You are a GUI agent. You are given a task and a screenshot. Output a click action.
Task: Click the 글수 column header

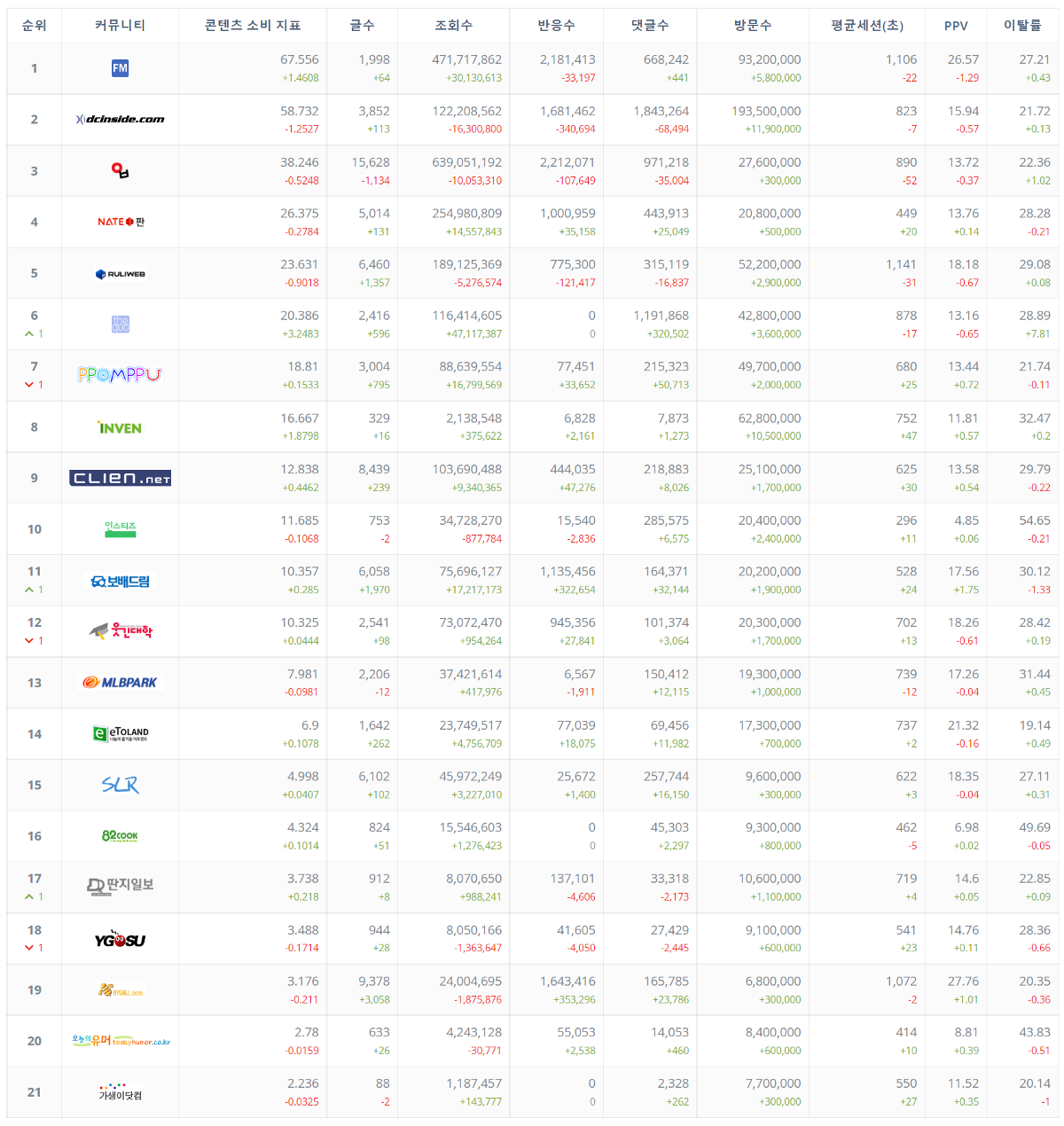coord(362,26)
